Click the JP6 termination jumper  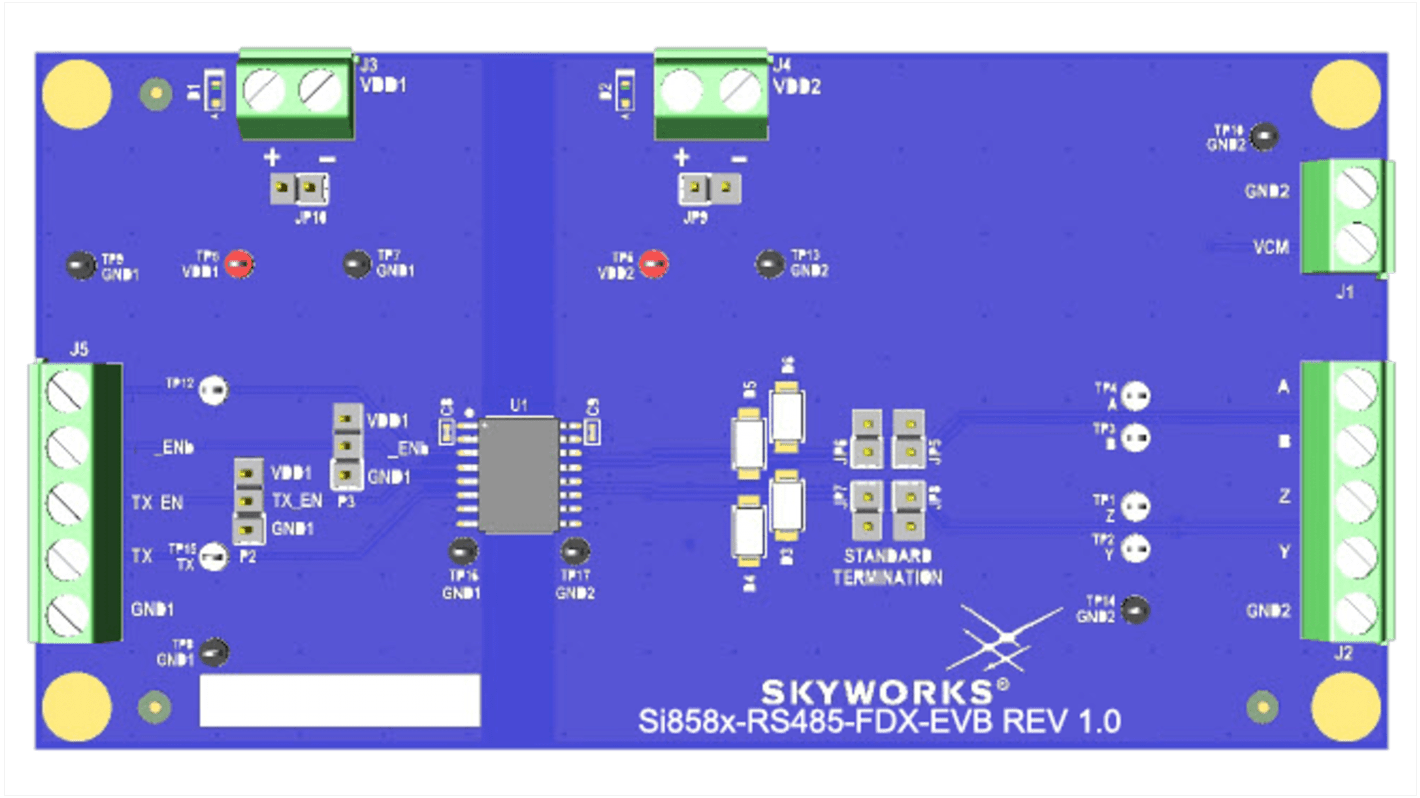[867, 438]
